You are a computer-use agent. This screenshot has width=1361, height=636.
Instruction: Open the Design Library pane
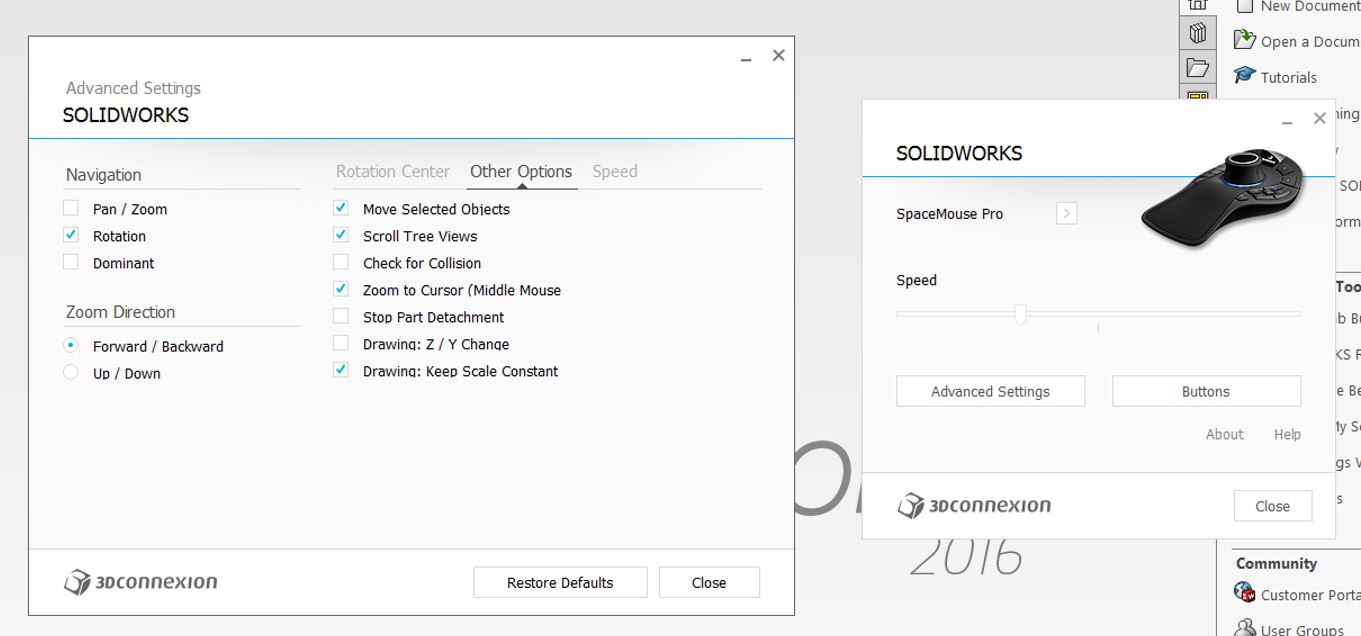(x=1197, y=33)
